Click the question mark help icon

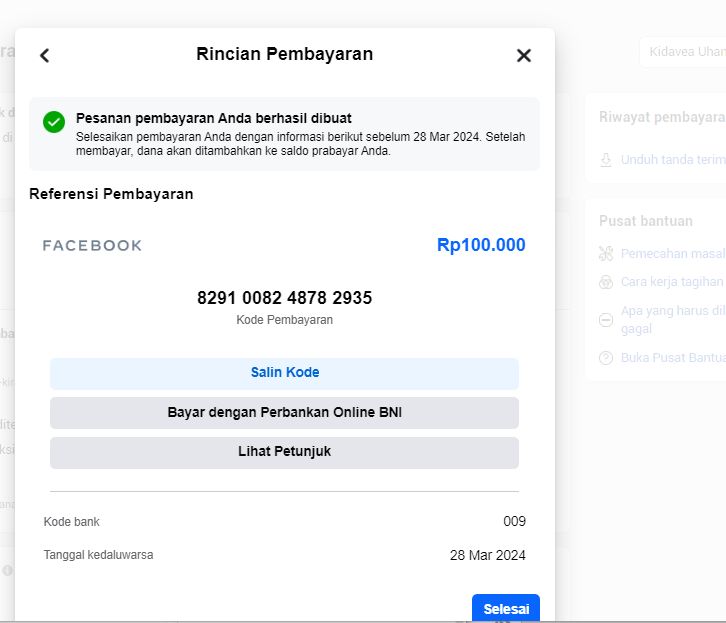coord(606,358)
